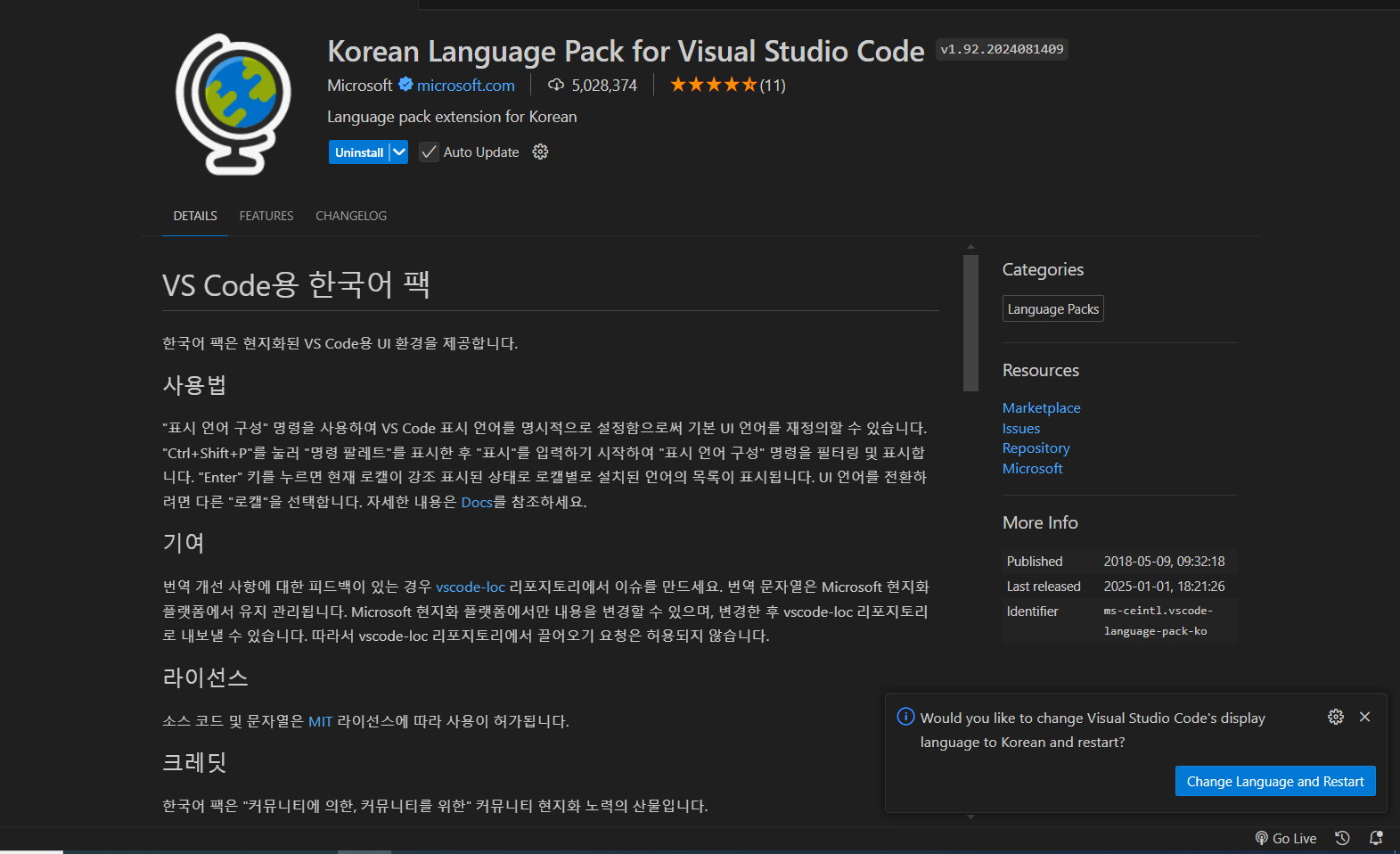Click 'Language pack extension for Korean' description
This screenshot has height=854, width=1400.
[452, 117]
